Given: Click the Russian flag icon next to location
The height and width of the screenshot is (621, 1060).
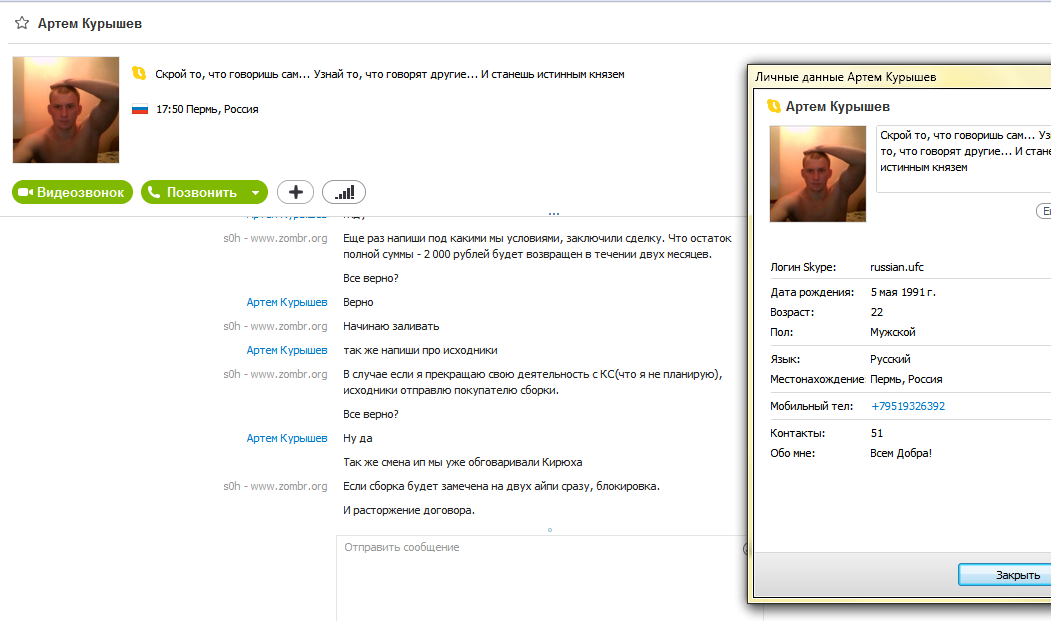Looking at the screenshot, I should [140, 109].
